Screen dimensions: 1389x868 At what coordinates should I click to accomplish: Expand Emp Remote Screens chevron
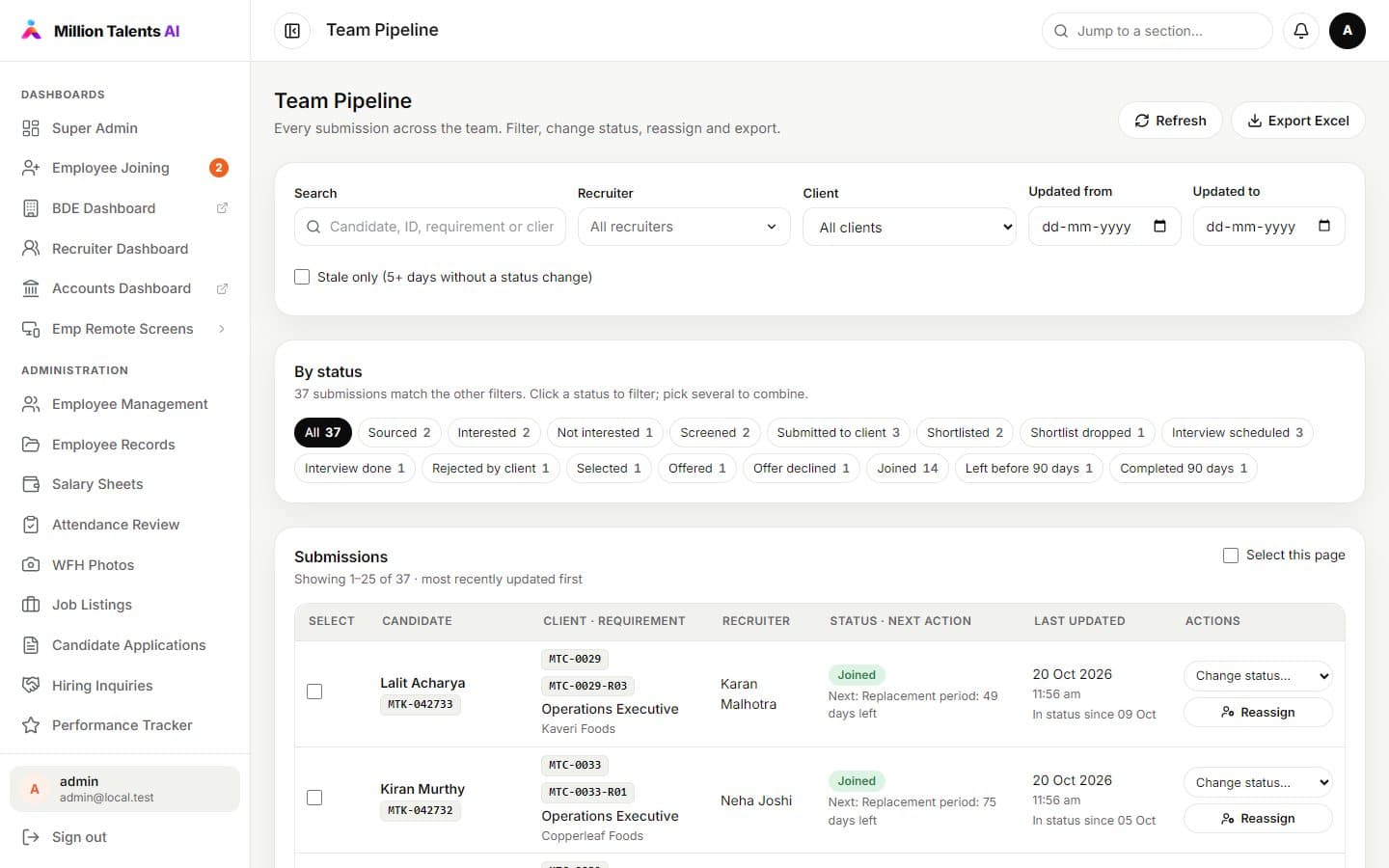tap(222, 329)
